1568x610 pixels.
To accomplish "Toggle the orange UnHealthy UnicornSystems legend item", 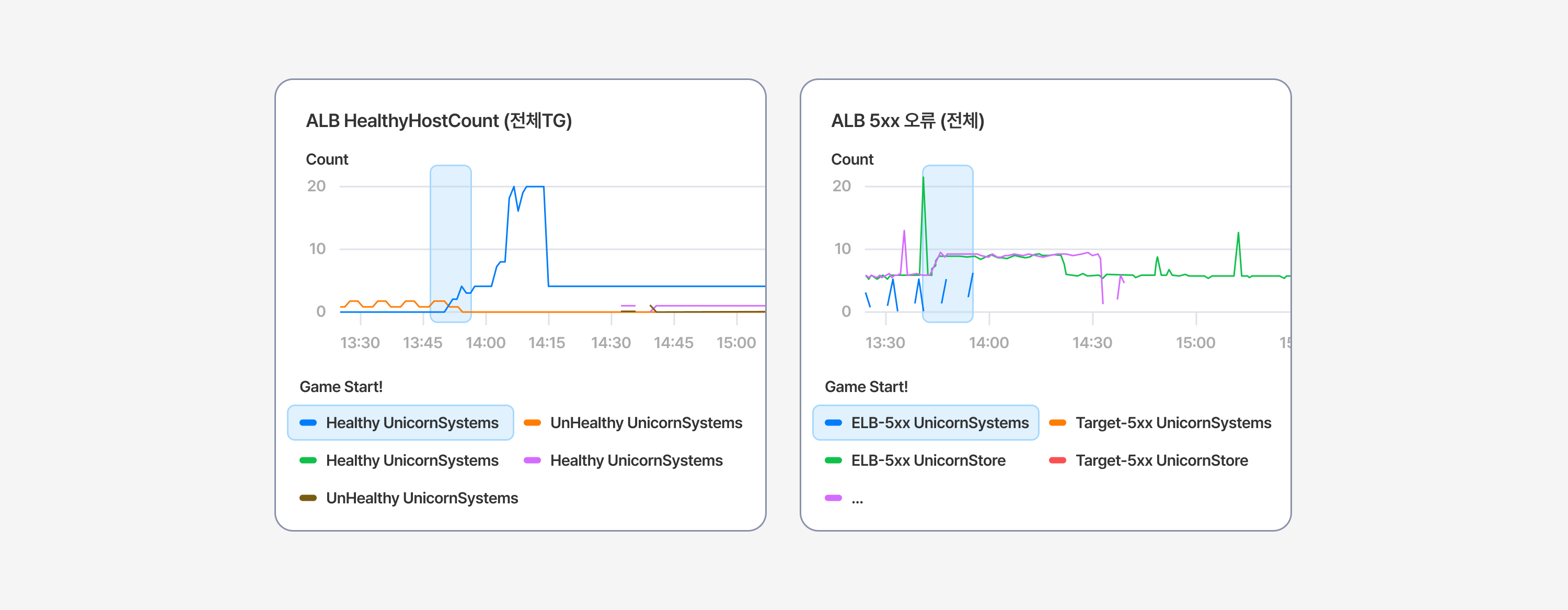I will click(633, 422).
